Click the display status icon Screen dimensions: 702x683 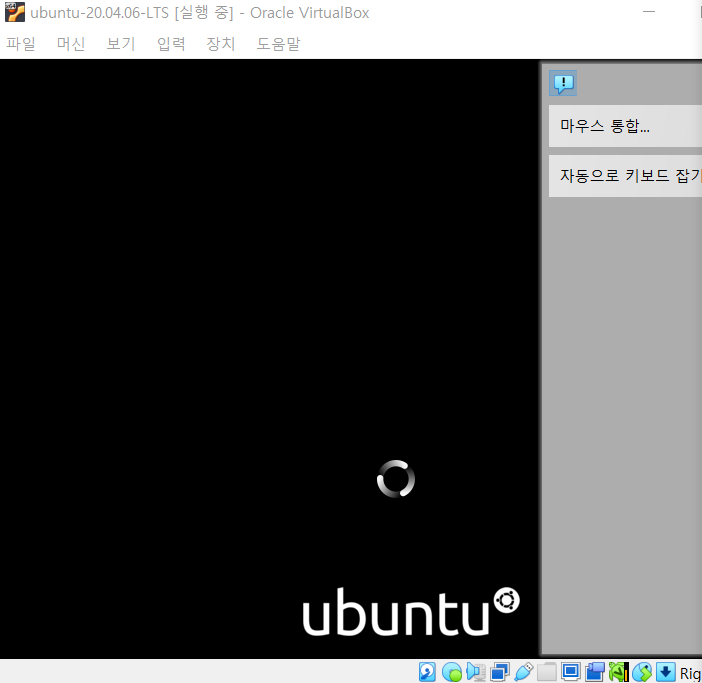571,672
